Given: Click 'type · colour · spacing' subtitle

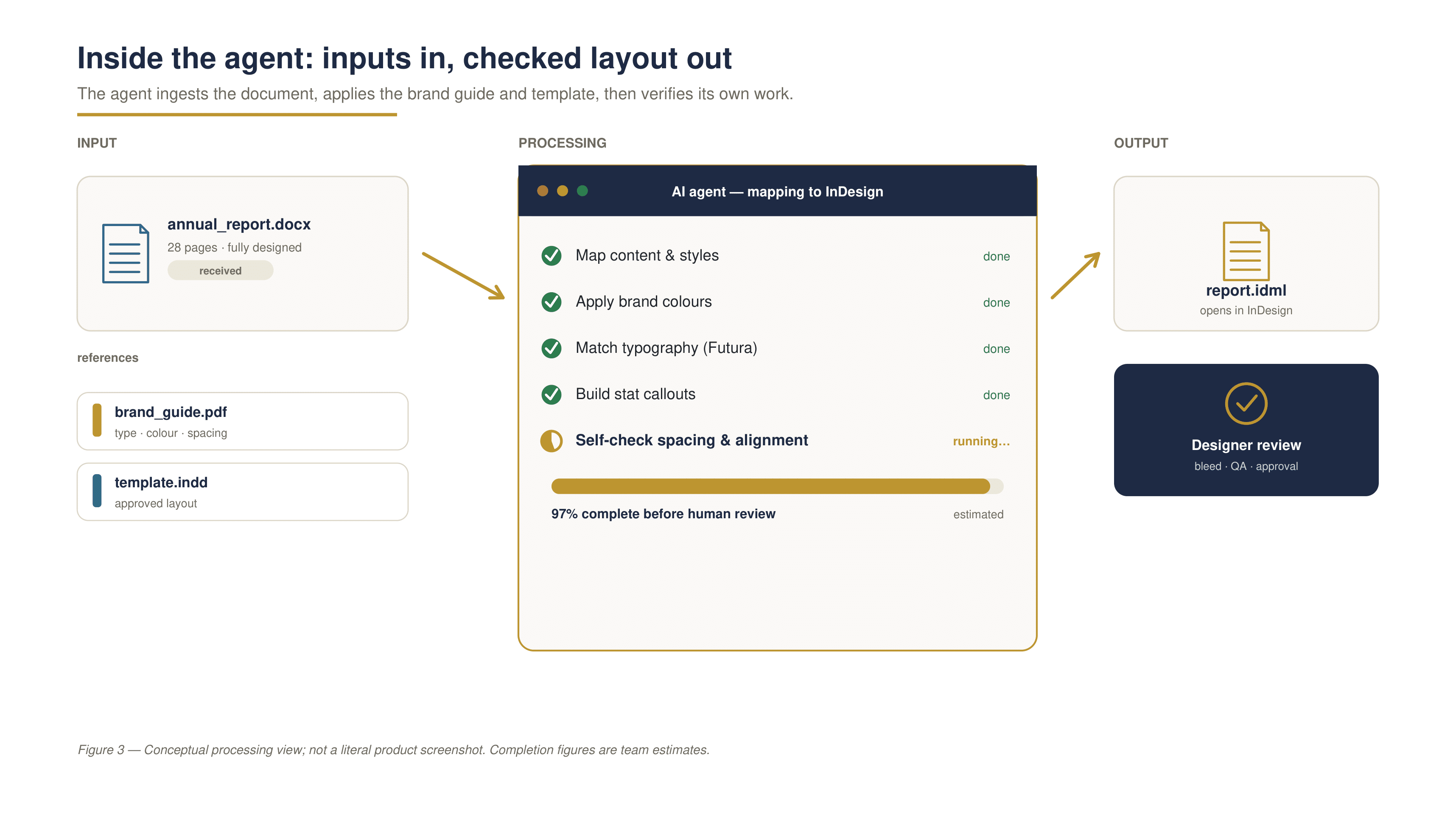Looking at the screenshot, I should [x=171, y=433].
